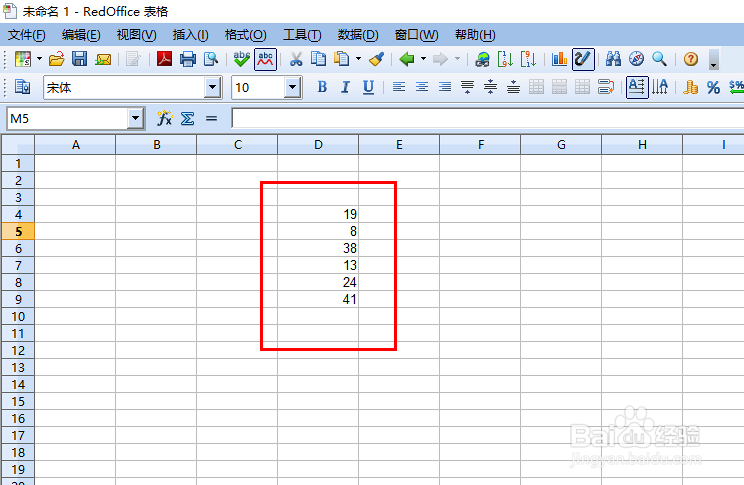Center text horizontally

pos(422,87)
